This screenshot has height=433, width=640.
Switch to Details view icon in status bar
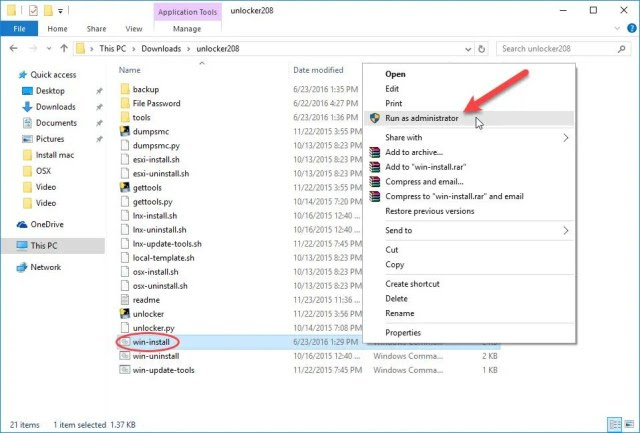click(x=615, y=424)
